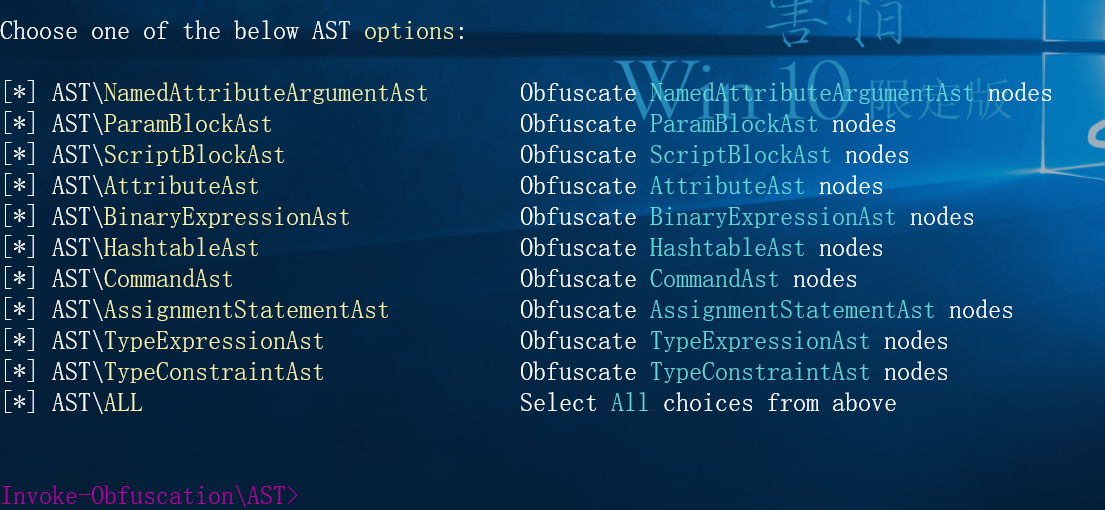Select the AST\CommandAst entry
The height and width of the screenshot is (510, 1105).
click(x=142, y=279)
